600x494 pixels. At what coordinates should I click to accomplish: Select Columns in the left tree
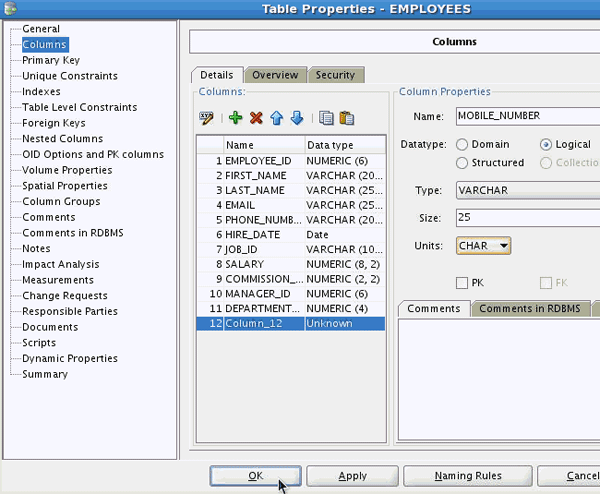coord(44,45)
